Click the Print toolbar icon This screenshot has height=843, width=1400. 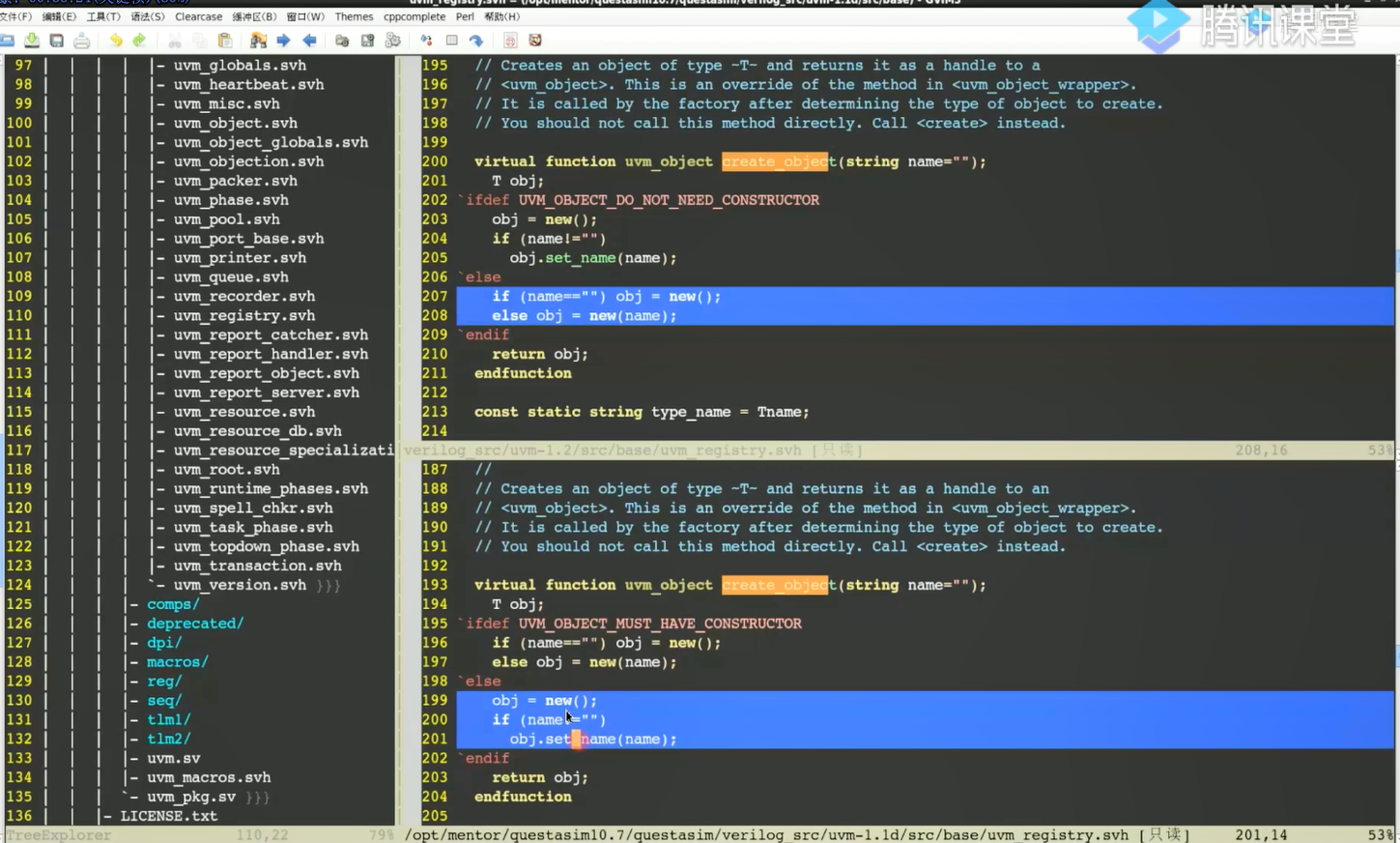[x=82, y=41]
